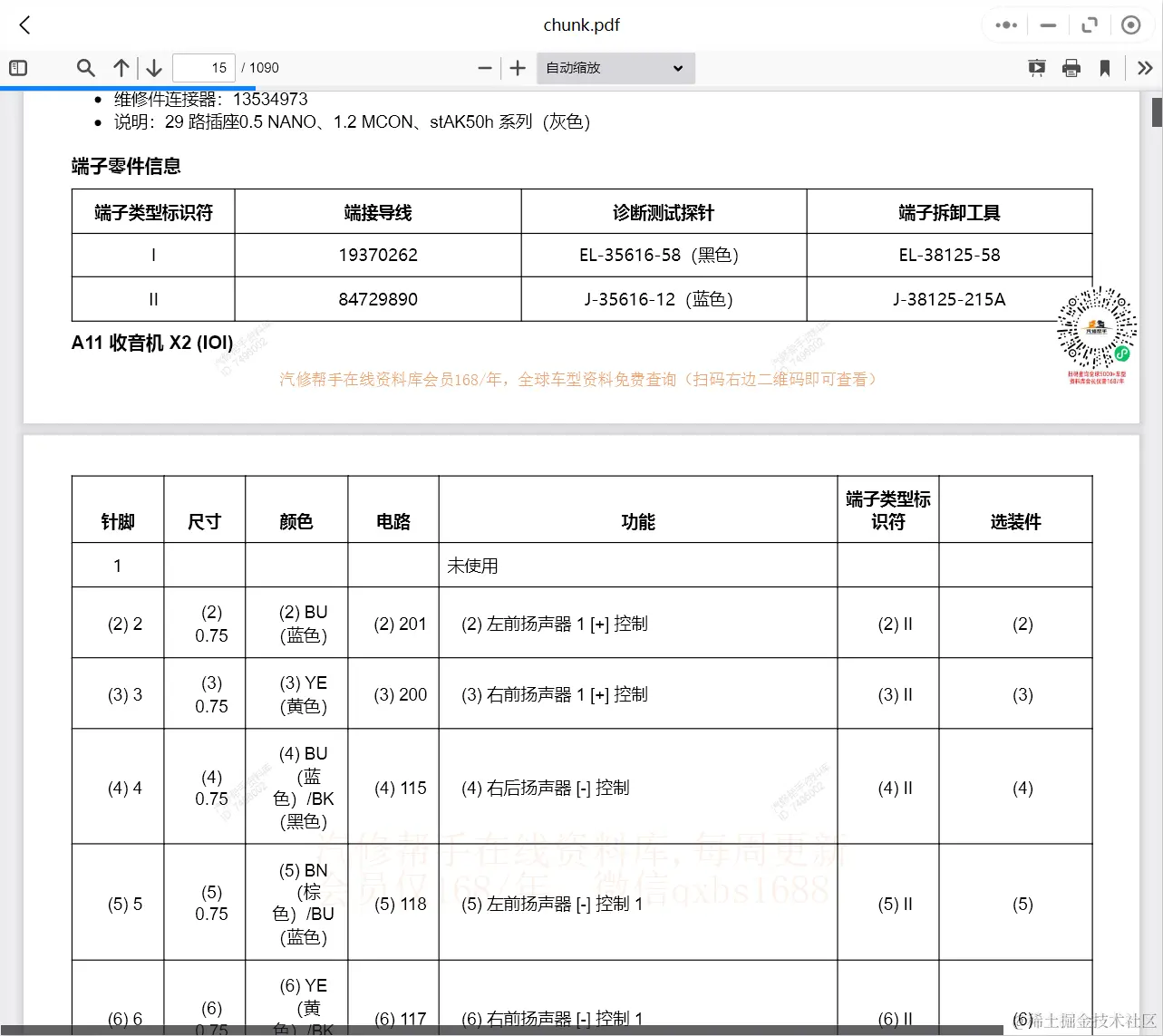Select the line 维修件连接器: 13534973

(210, 99)
